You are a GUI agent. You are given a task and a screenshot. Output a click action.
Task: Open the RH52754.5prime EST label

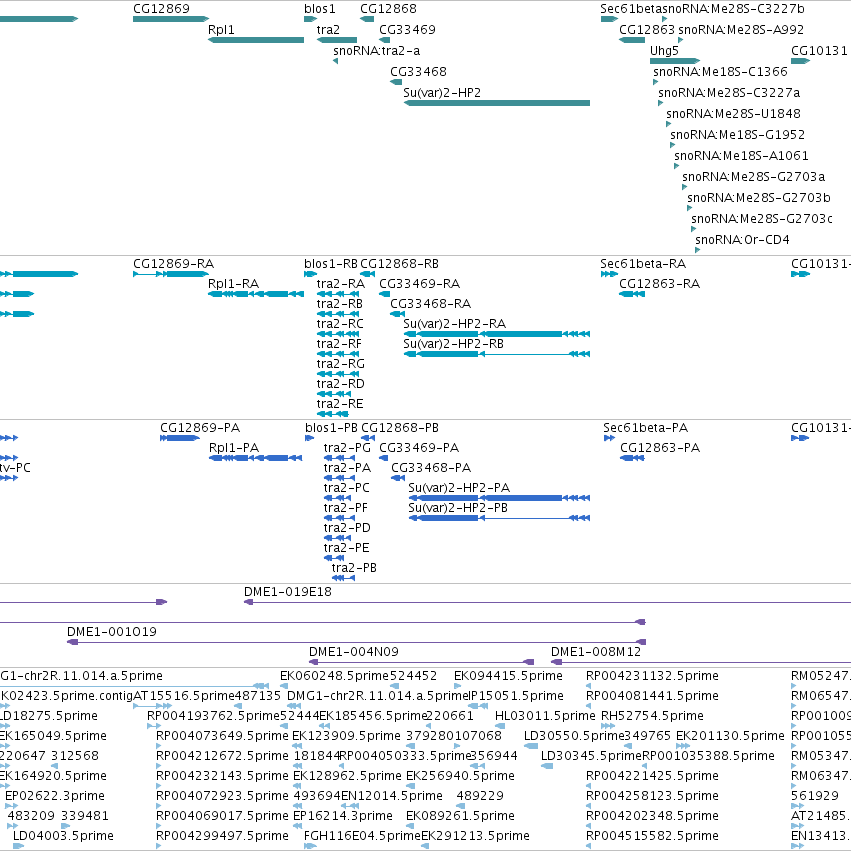coord(652,716)
